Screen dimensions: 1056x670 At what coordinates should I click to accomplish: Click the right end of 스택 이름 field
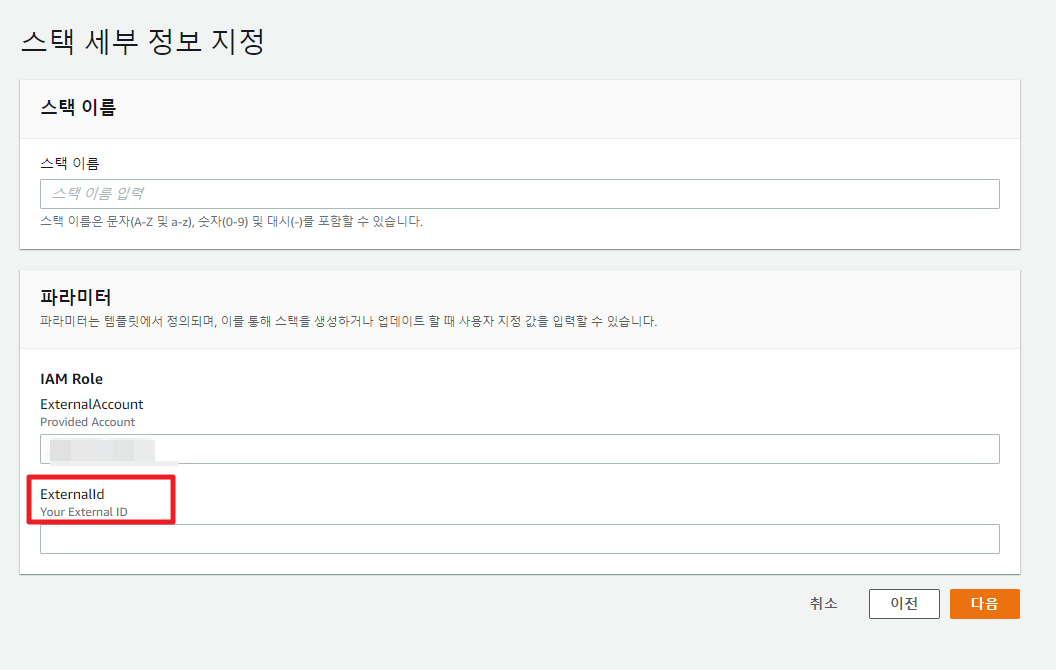click(980, 194)
